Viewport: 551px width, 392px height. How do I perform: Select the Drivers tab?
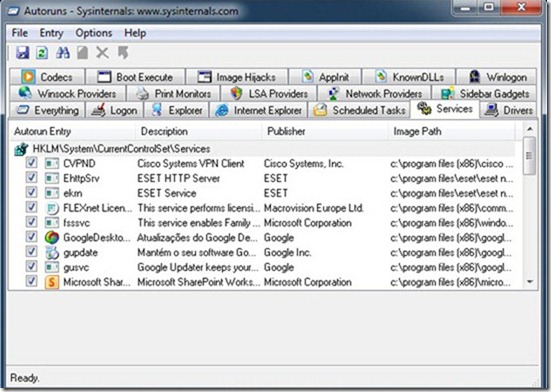[x=508, y=110]
